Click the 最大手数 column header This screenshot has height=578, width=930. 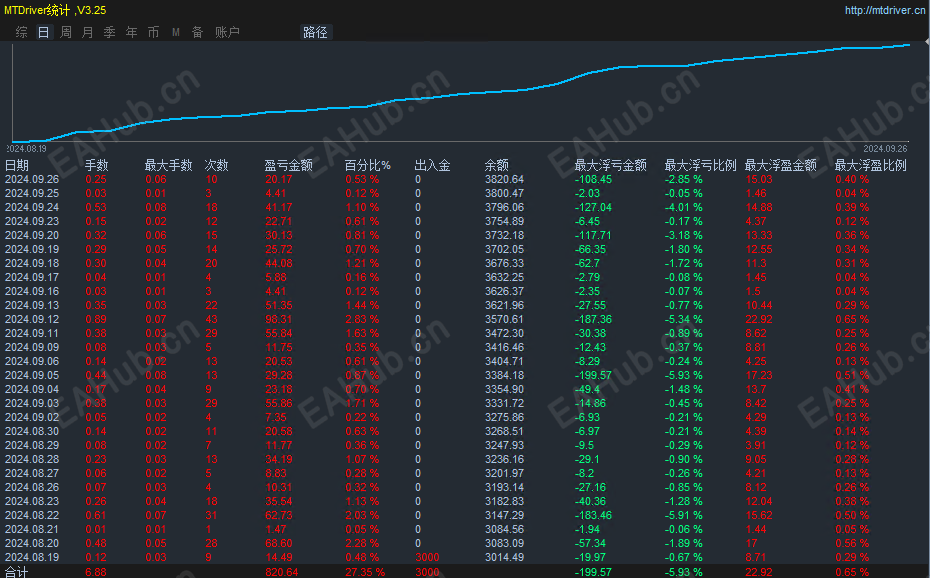[x=168, y=165]
